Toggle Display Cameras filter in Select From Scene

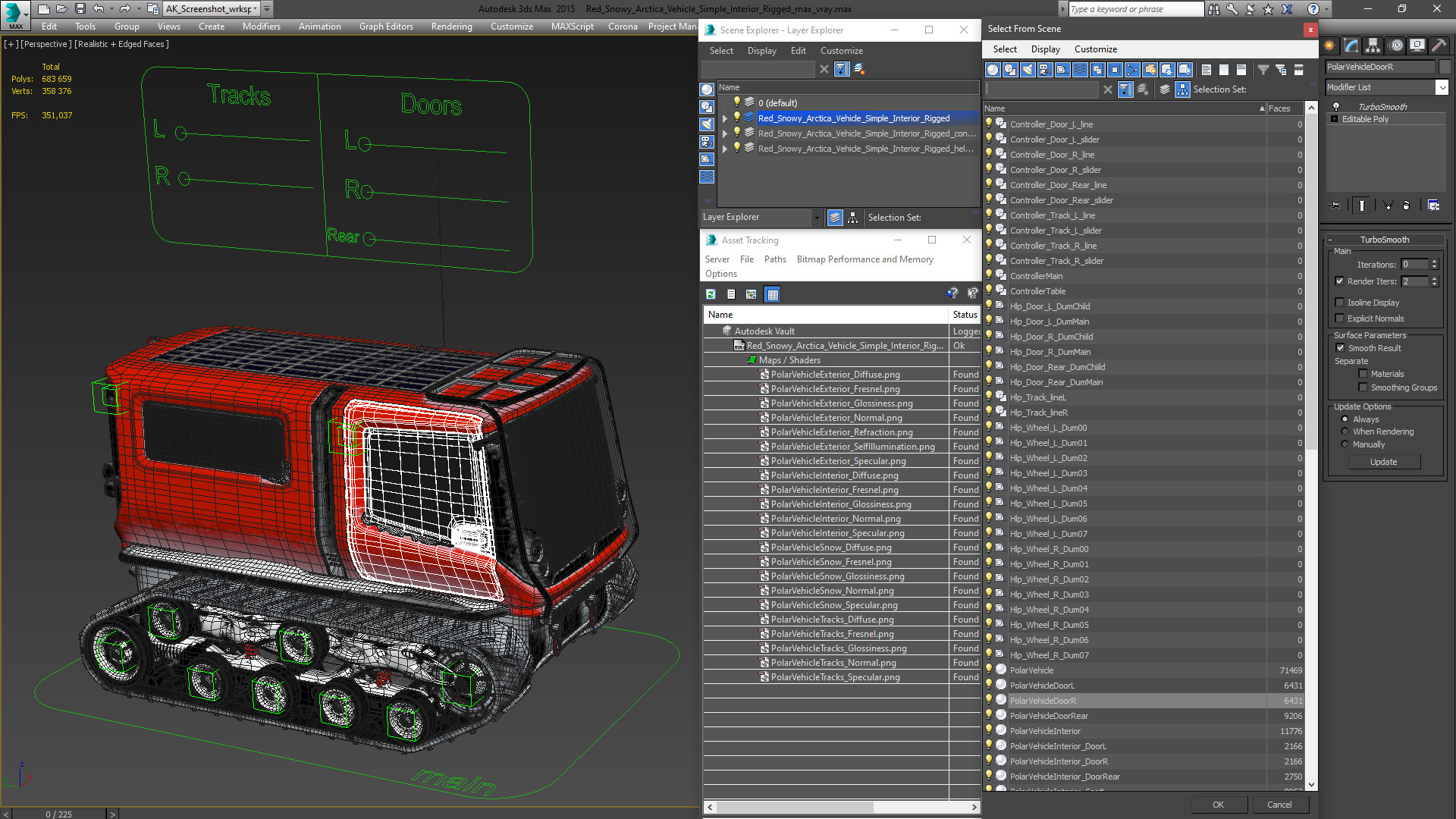pyautogui.click(x=1045, y=70)
